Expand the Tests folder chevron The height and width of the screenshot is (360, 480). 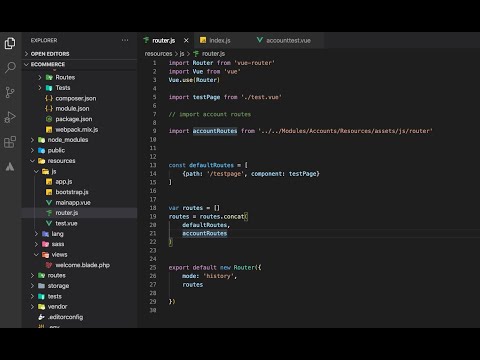pyautogui.click(x=40, y=88)
